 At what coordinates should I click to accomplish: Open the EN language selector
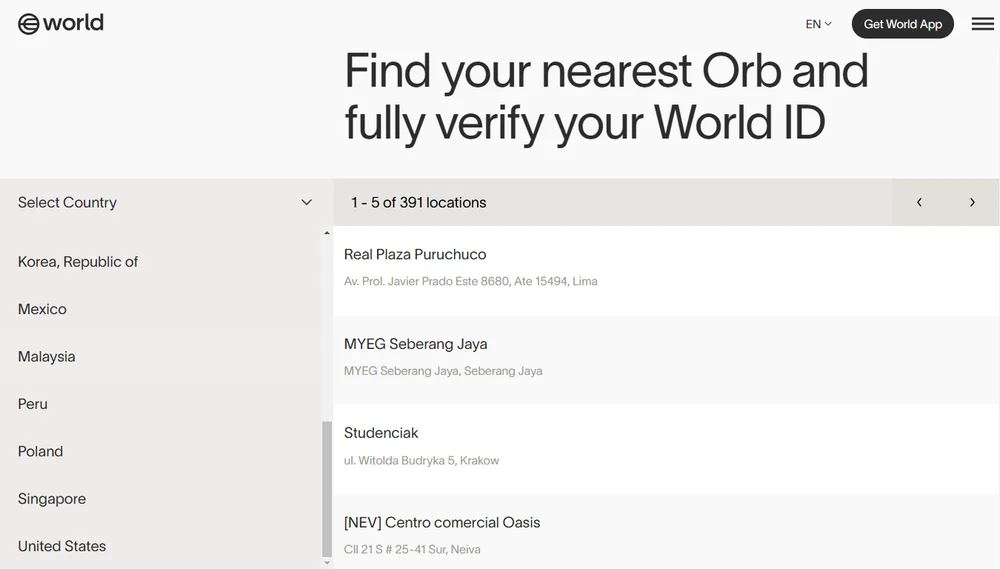[x=818, y=24]
